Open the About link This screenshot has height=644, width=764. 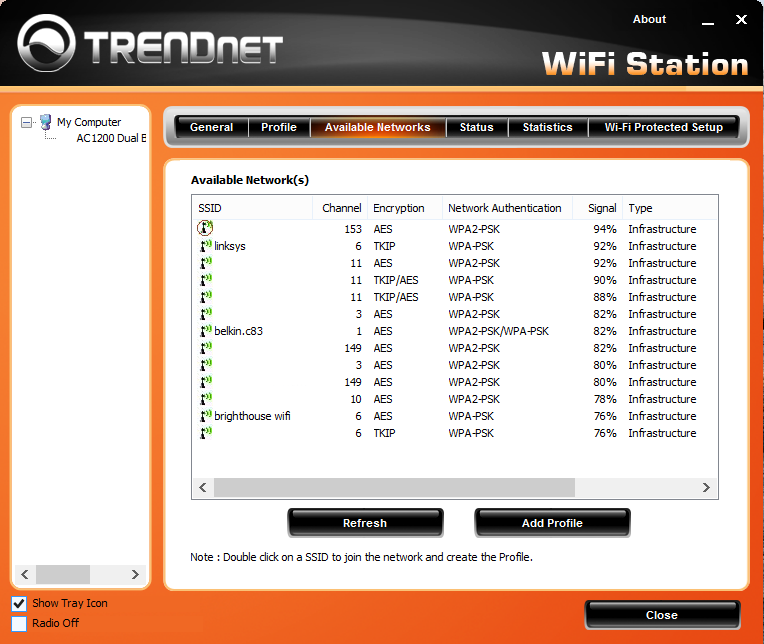pos(649,19)
